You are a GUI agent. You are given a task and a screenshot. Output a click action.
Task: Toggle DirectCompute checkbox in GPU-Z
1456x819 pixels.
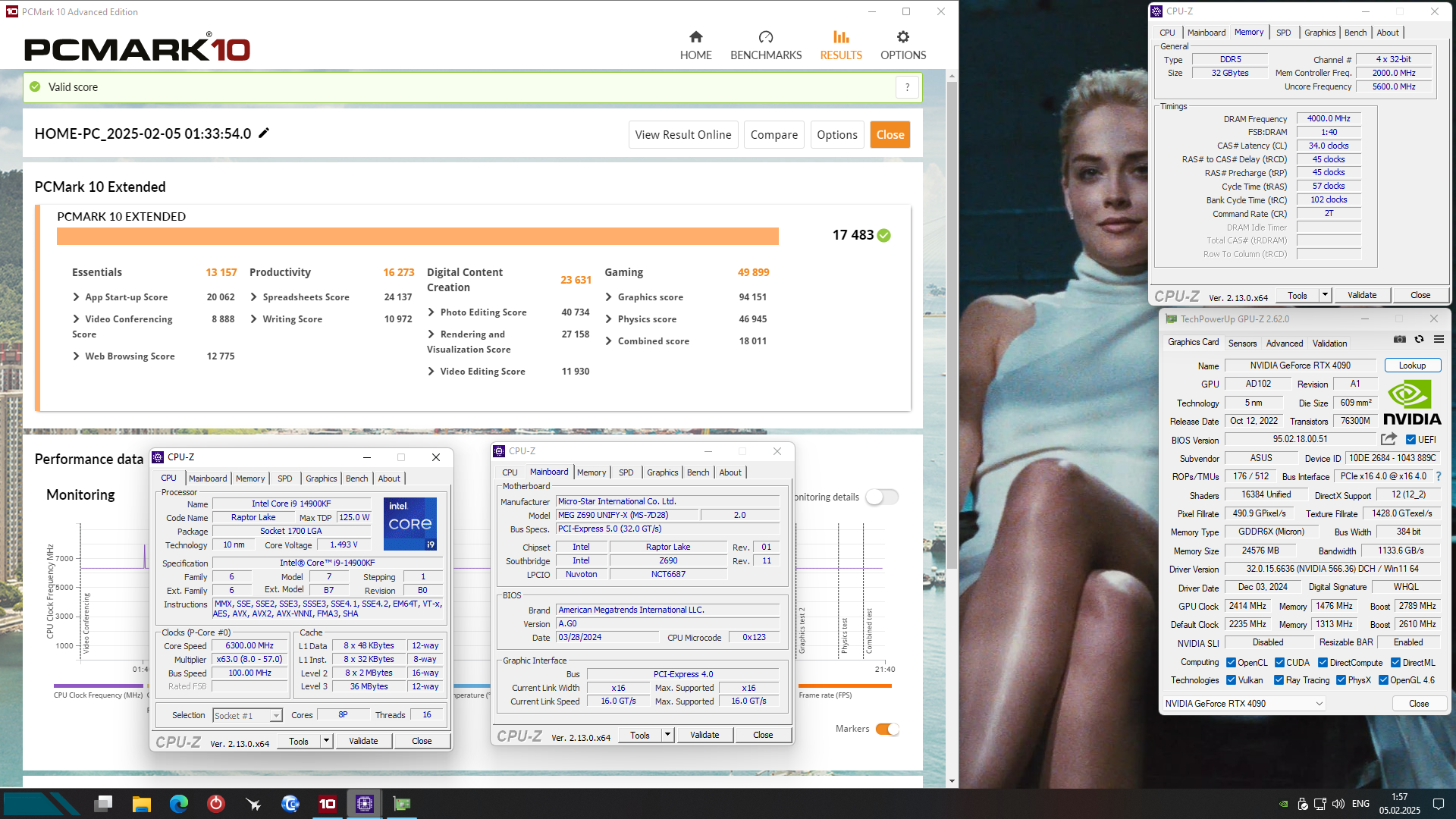[1323, 663]
